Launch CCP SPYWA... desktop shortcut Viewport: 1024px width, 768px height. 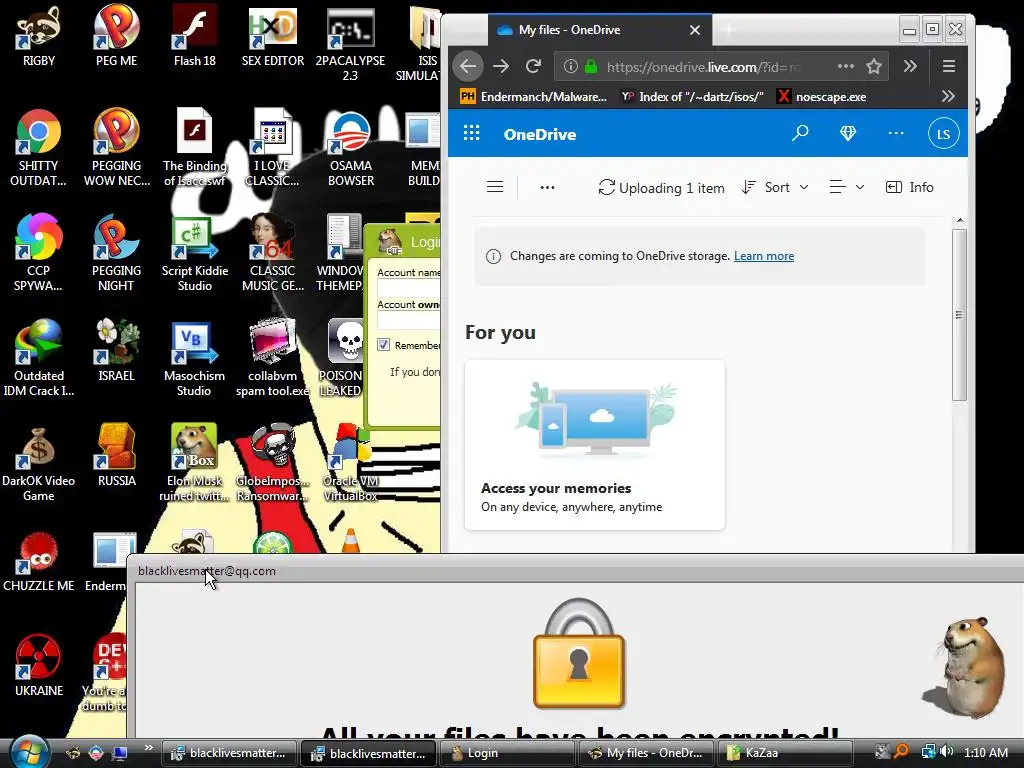click(x=38, y=253)
